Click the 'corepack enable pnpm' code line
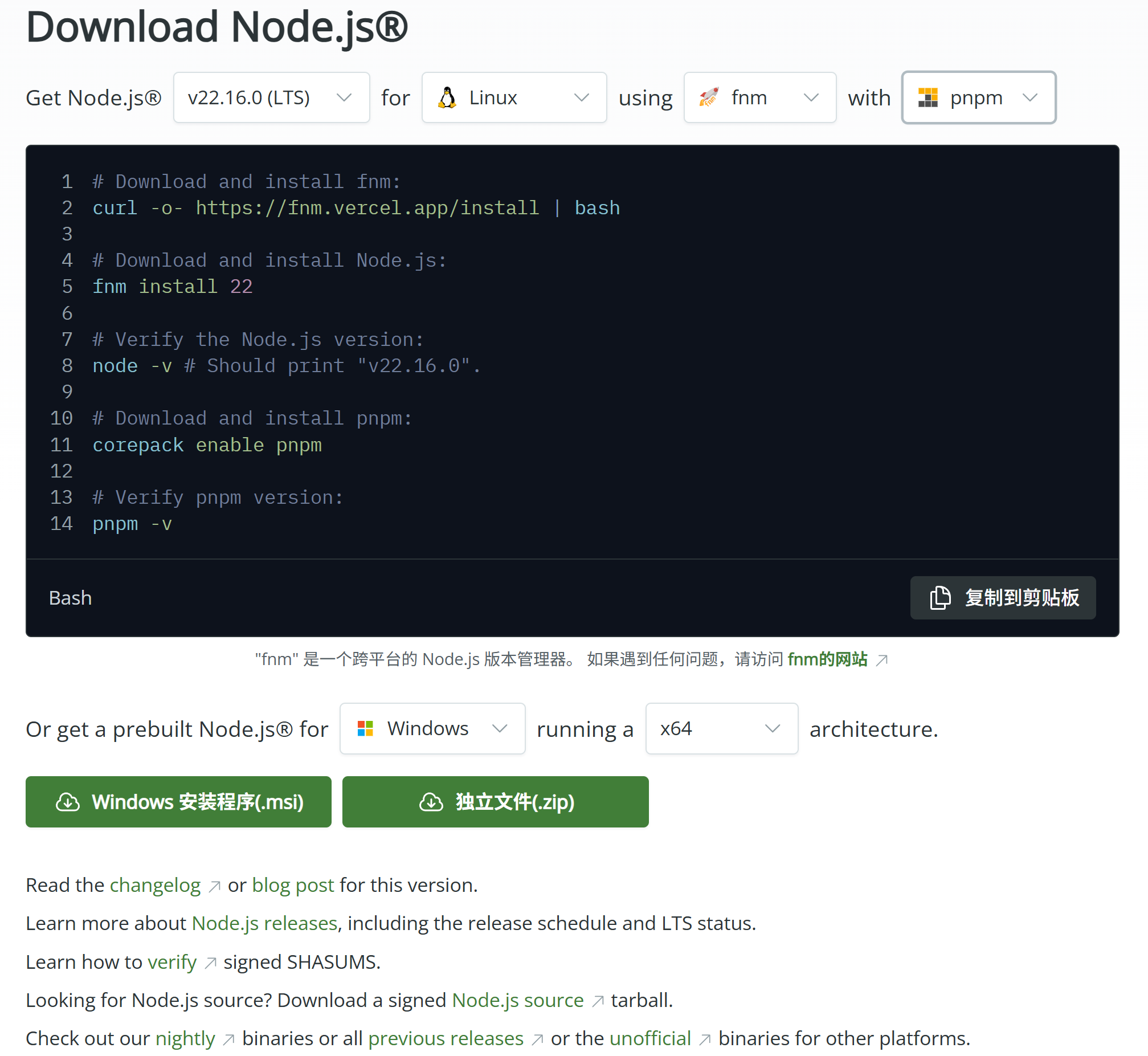 pos(207,445)
